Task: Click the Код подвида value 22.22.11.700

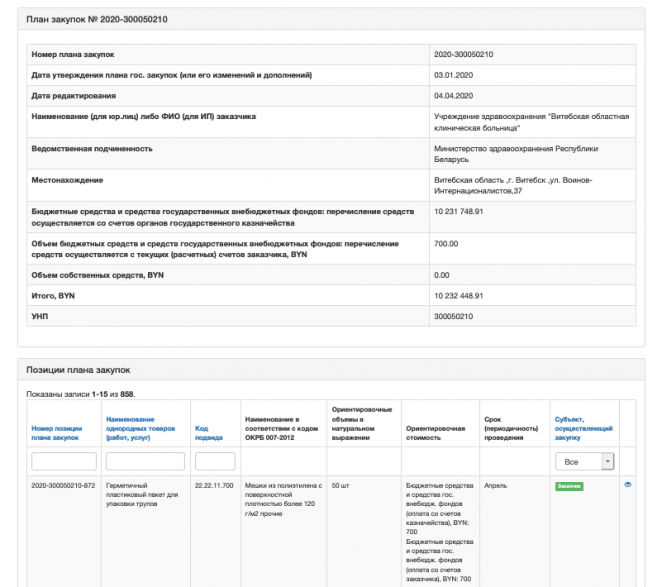Action: point(214,485)
